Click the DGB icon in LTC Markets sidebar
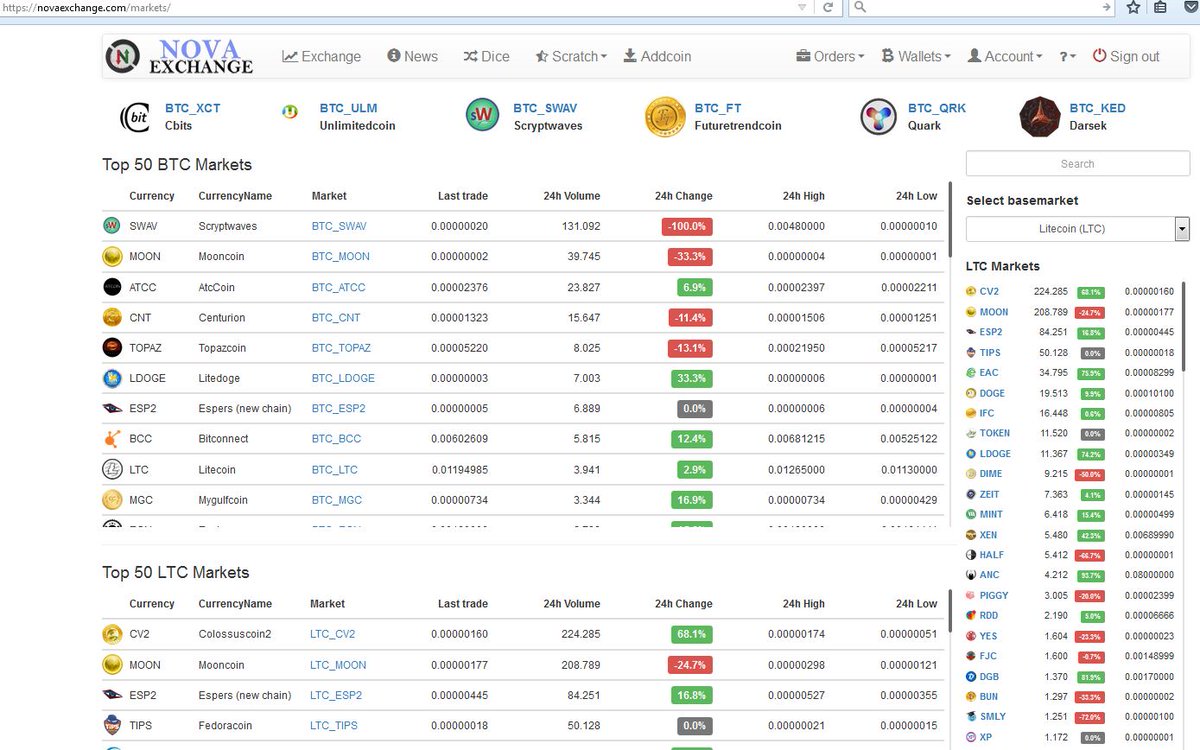1200x750 pixels. click(971, 676)
